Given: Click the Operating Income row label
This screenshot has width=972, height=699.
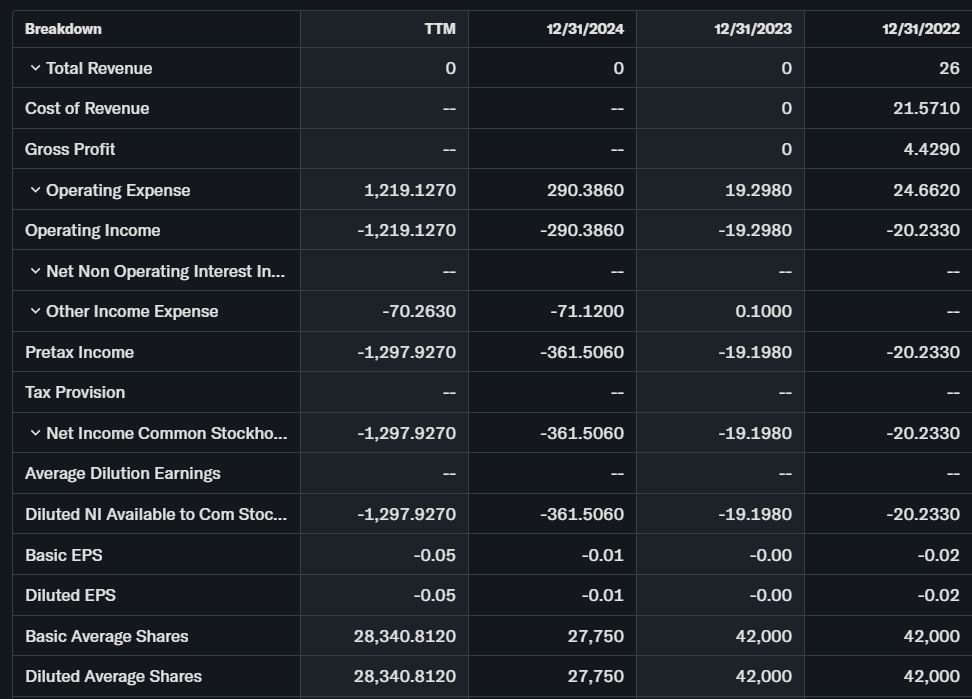Looking at the screenshot, I should click(92, 230).
